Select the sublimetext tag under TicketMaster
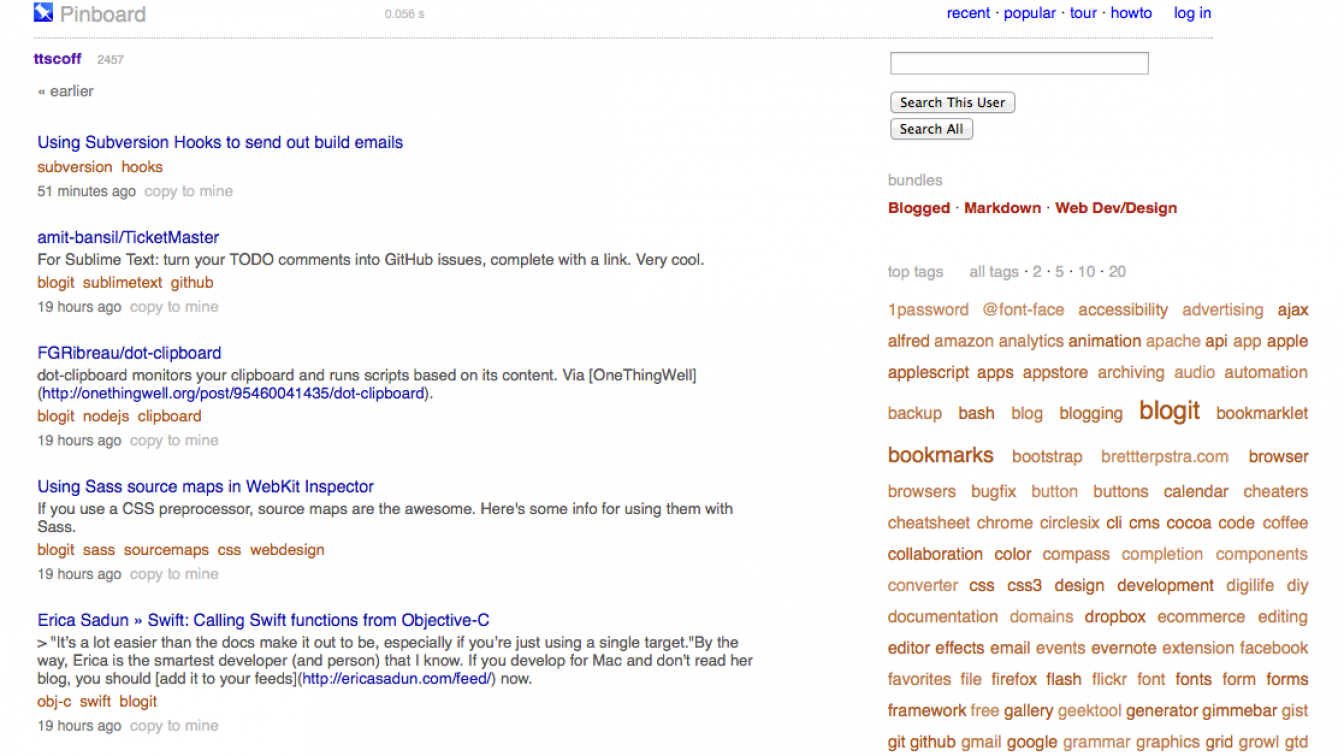1344x756 pixels. tap(122, 282)
